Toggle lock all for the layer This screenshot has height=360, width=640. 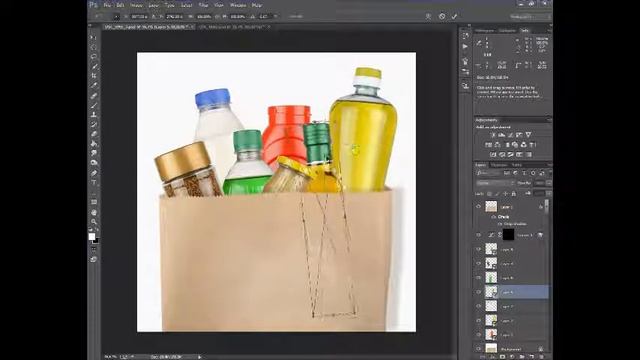[x=514, y=193]
